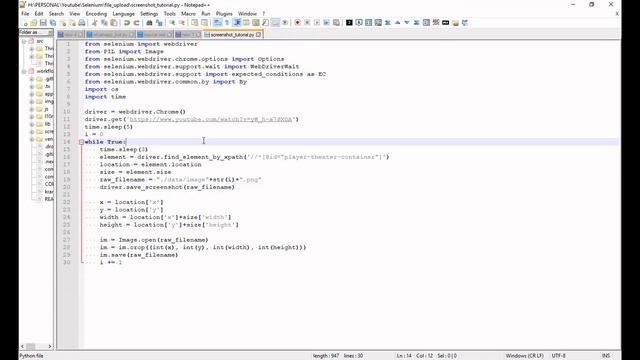Image resolution: width=640 pixels, height=360 pixels.
Task: Collapse the while True code fold marker
Action: (x=81, y=142)
